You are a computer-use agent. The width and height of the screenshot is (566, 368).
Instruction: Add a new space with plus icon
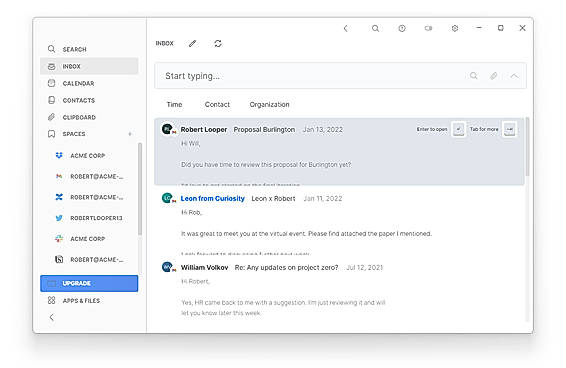pos(130,134)
